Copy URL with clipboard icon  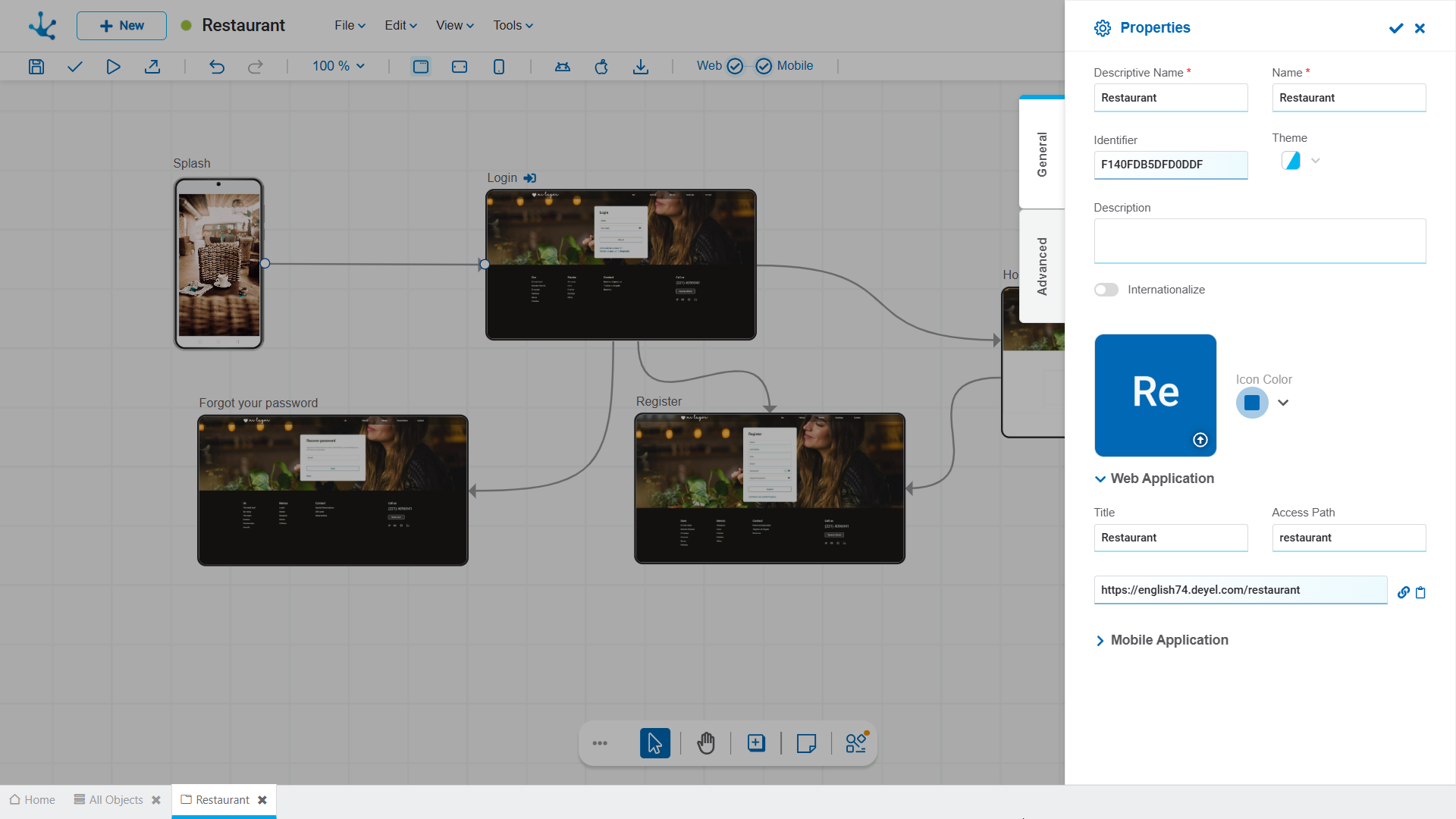click(x=1421, y=592)
